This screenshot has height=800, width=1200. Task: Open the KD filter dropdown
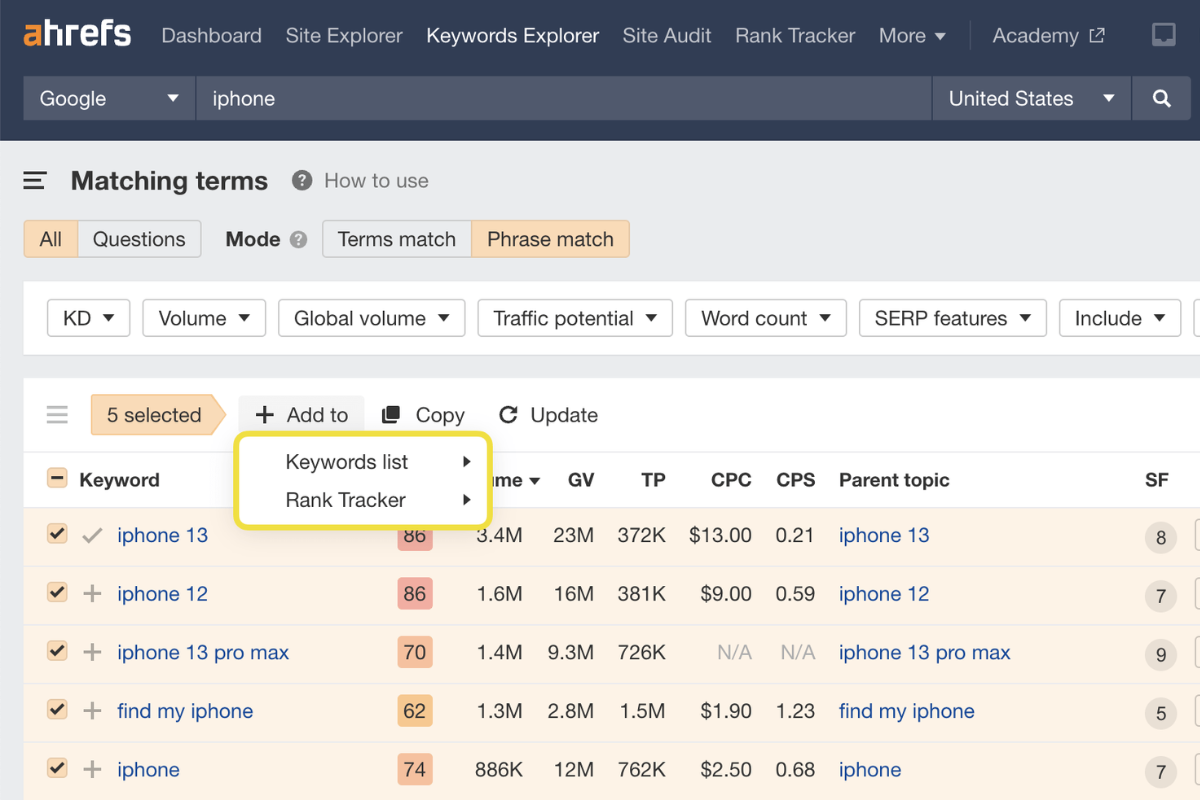pyautogui.click(x=88, y=318)
